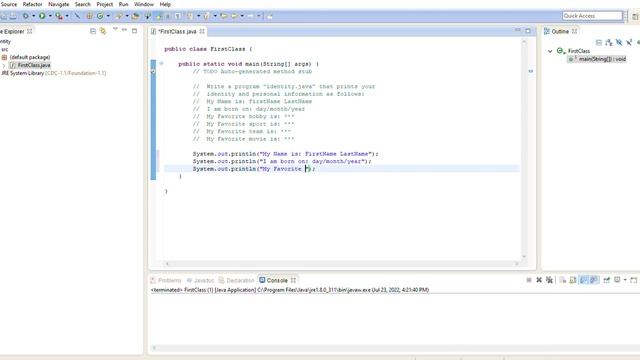Image resolution: width=640 pixels, height=360 pixels.
Task: Select the JRE System Library entry
Action: click(53, 73)
